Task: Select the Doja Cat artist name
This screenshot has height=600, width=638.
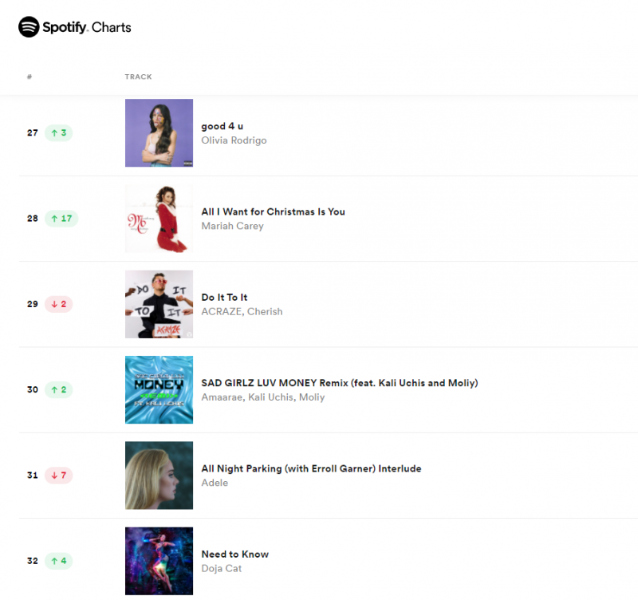Action: tap(221, 568)
